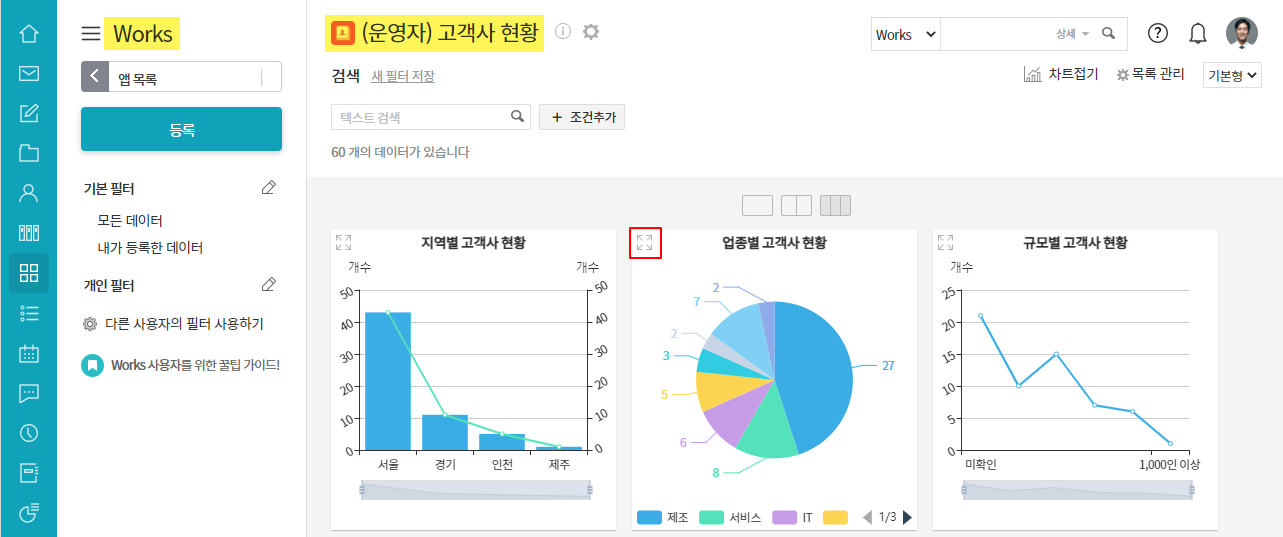
Task: Open settings gear next to app title
Action: pyautogui.click(x=591, y=32)
